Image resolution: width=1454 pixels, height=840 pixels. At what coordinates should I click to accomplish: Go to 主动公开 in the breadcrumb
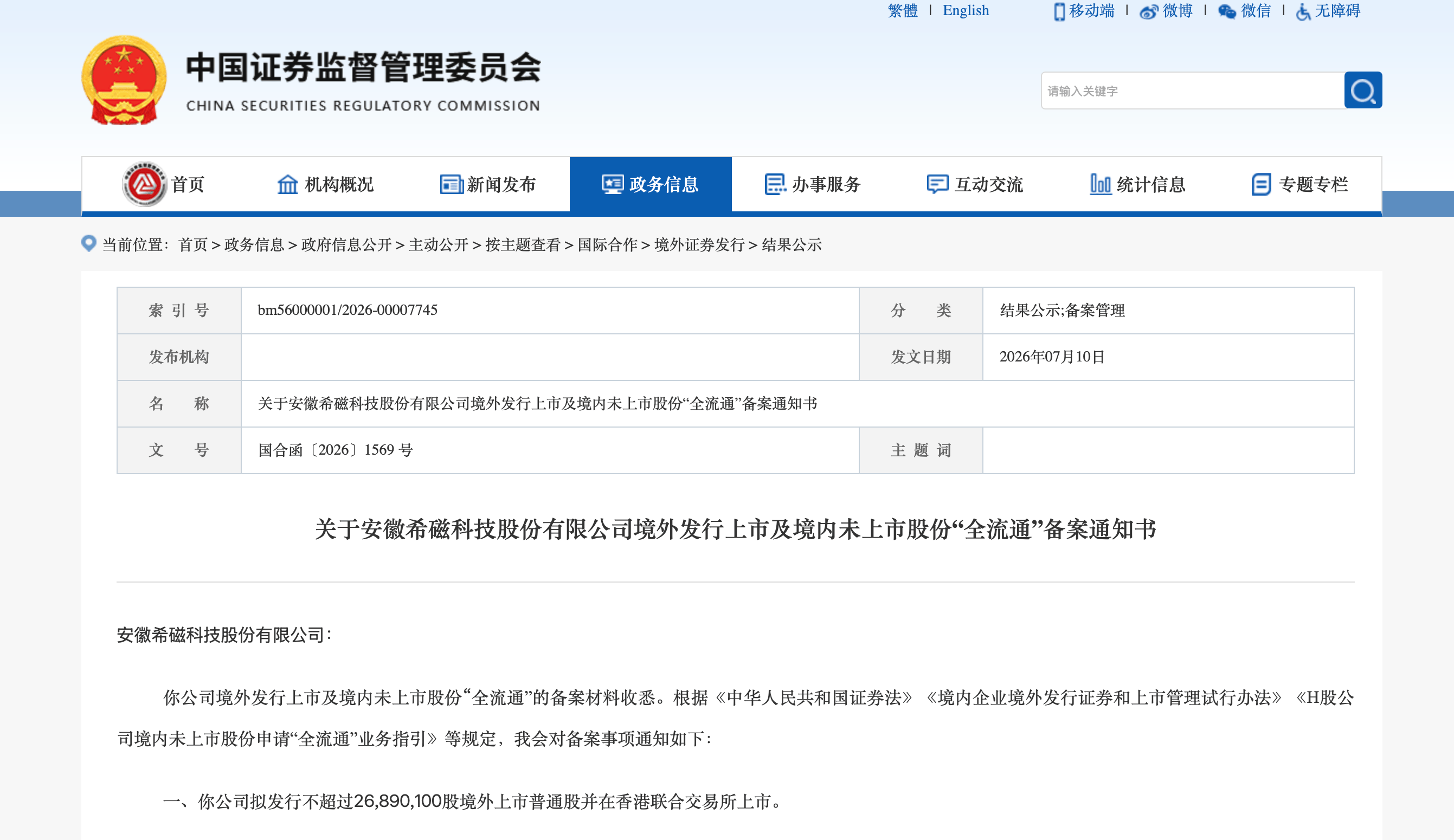click(x=439, y=244)
